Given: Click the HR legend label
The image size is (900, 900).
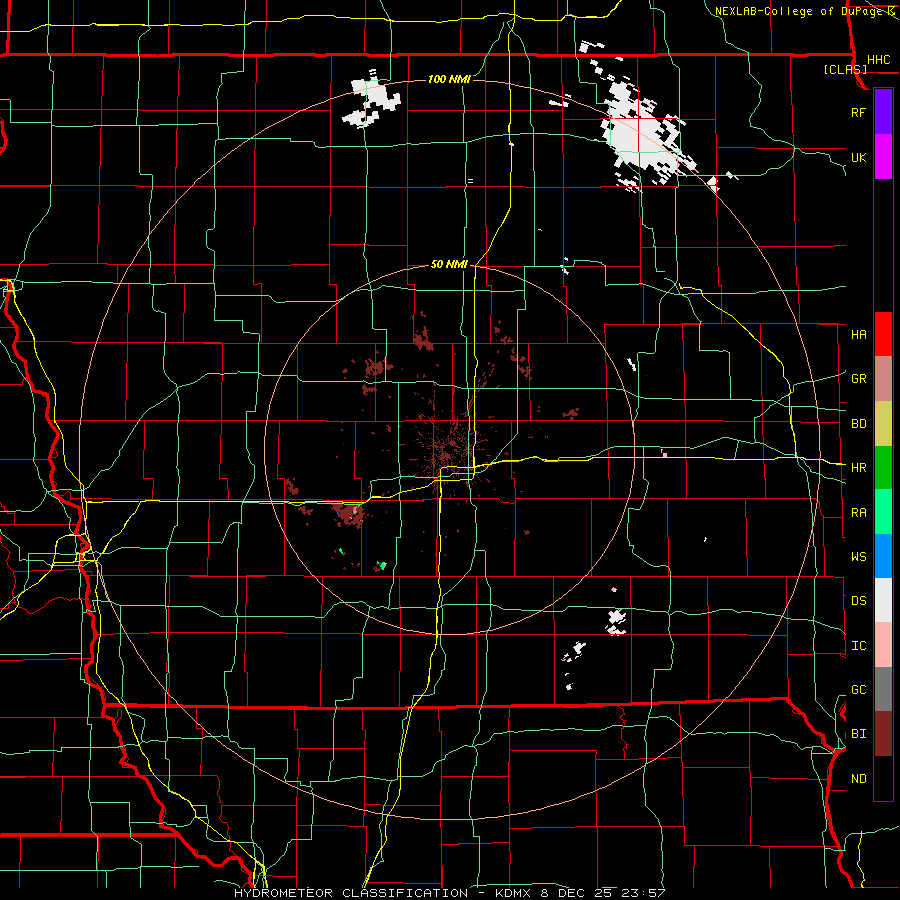Looking at the screenshot, I should point(859,468).
